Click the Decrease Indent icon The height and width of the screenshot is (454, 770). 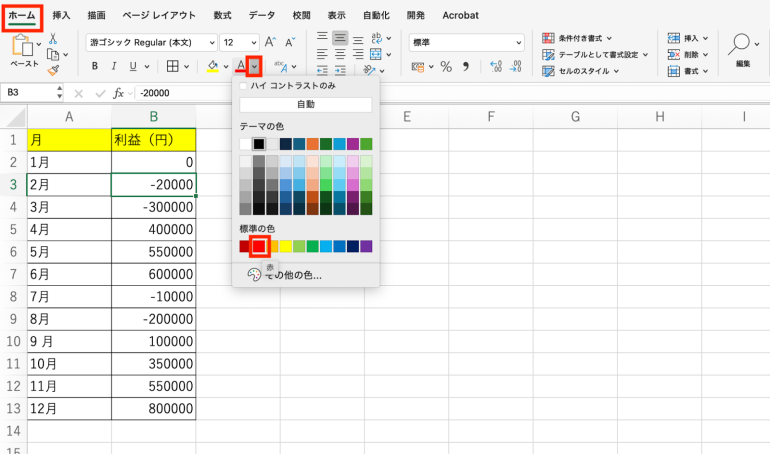pos(322,70)
